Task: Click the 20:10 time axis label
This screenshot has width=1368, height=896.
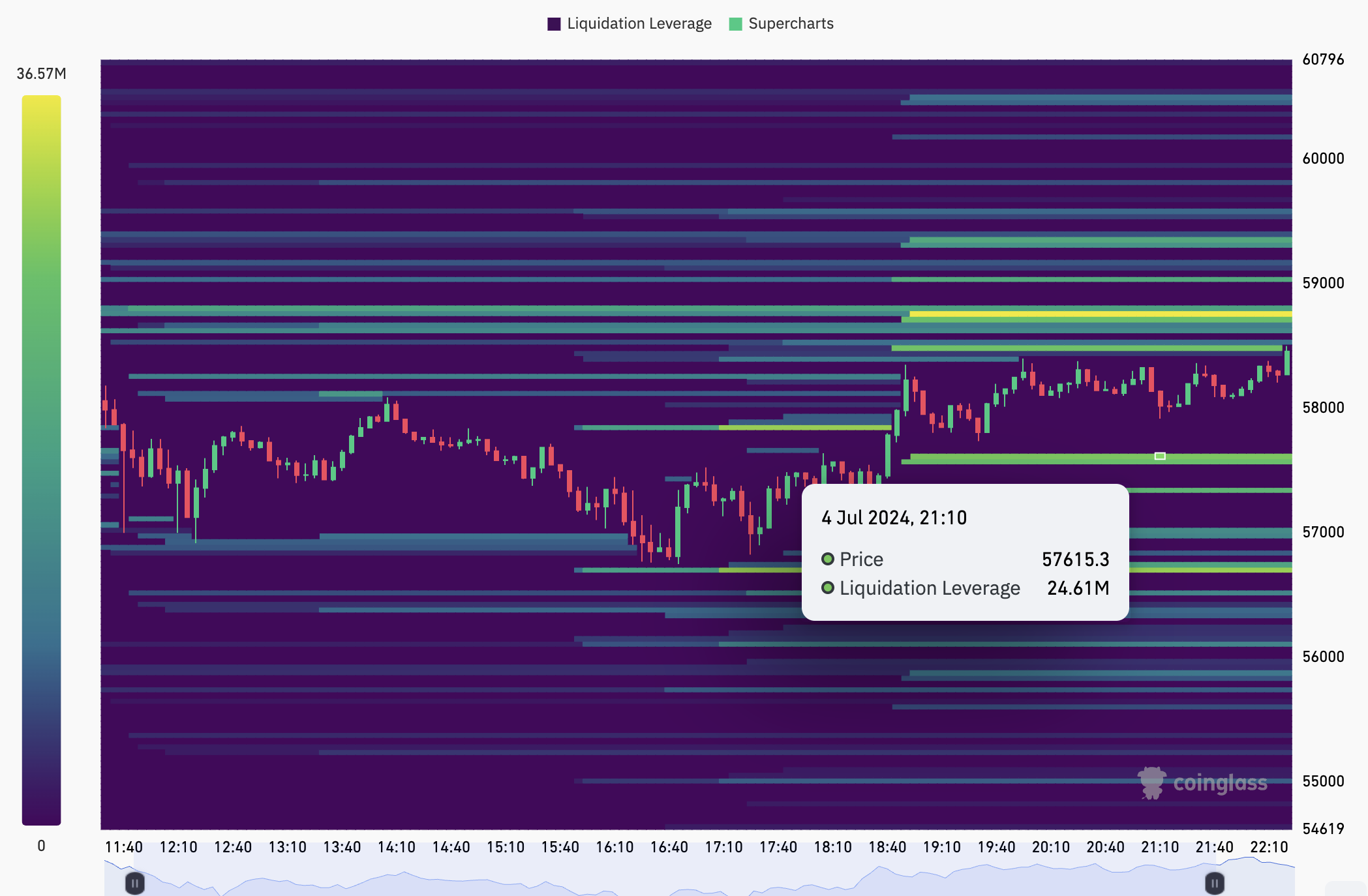Action: (x=1051, y=847)
